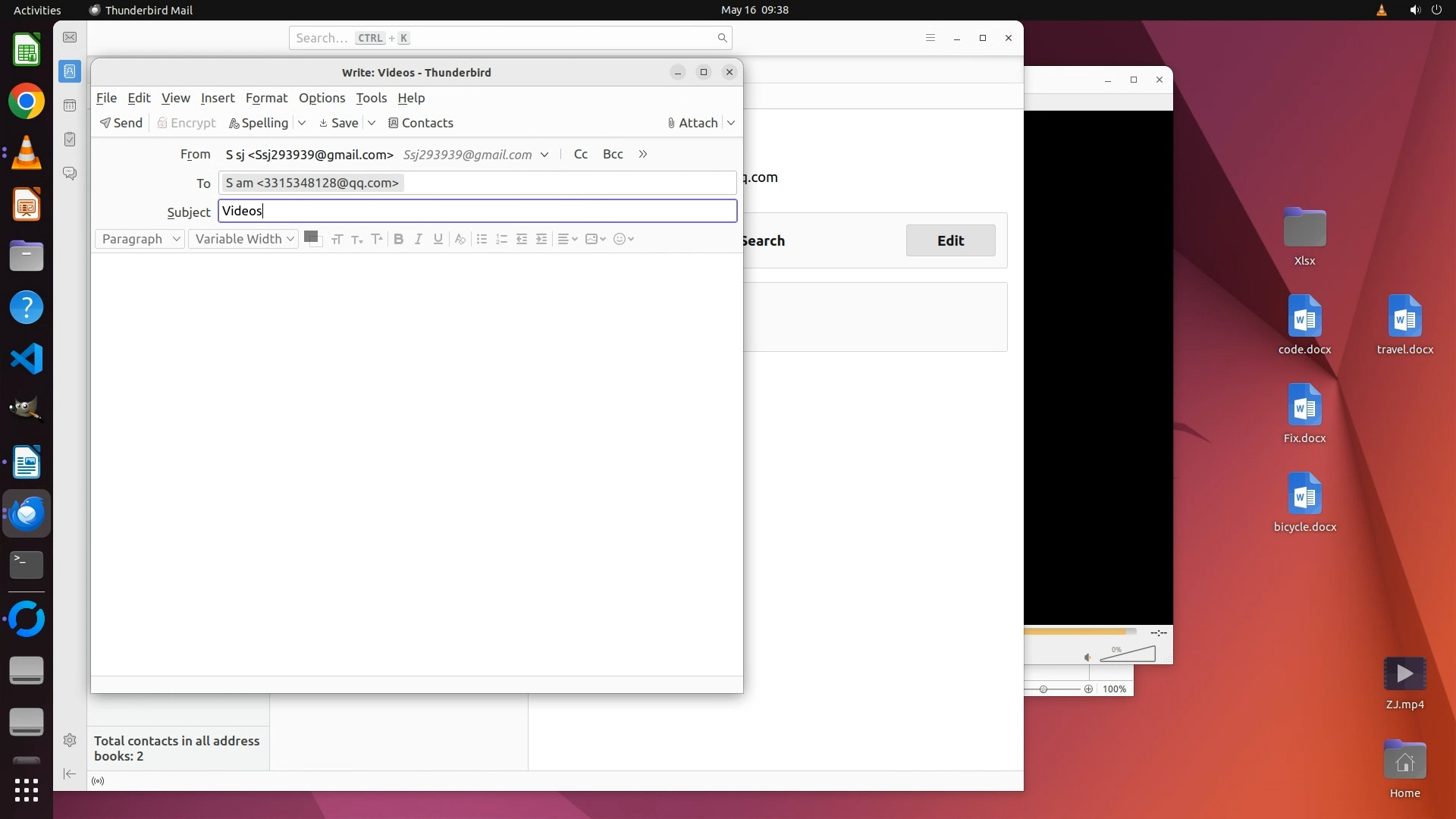Click the remove text styling icon

click(460, 239)
